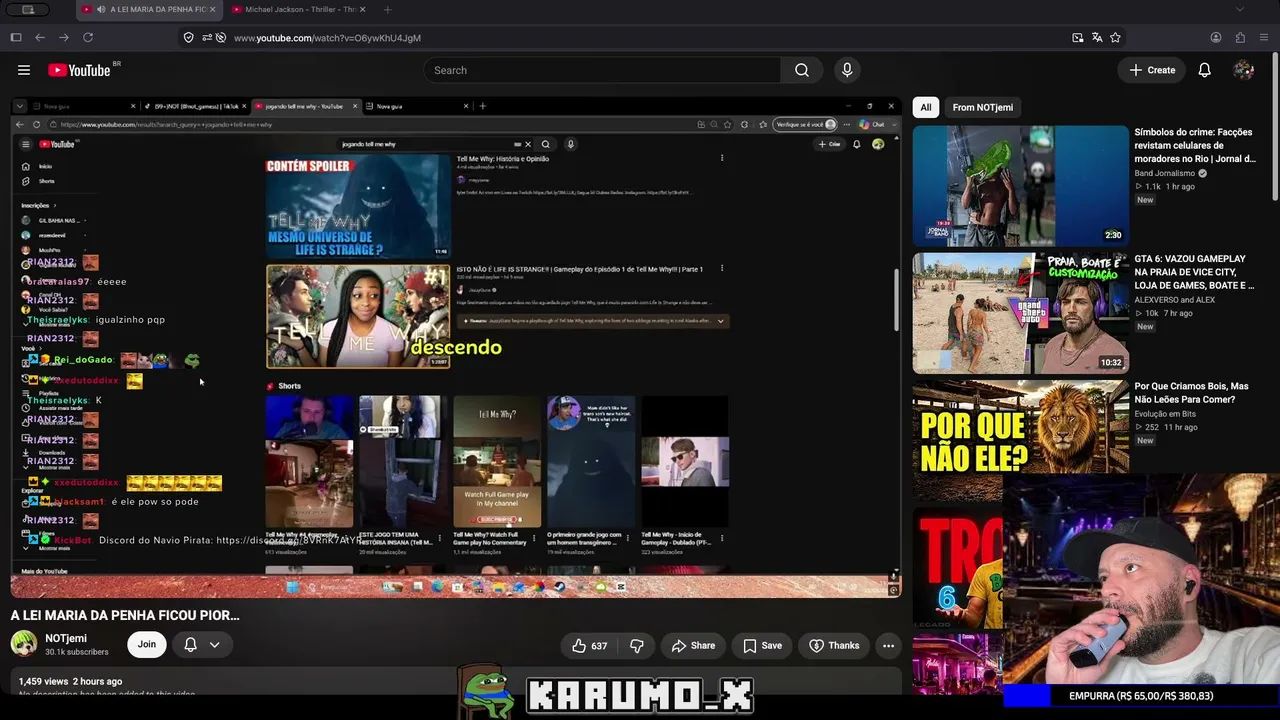Open the Símbolos do crime video title

point(1195,145)
